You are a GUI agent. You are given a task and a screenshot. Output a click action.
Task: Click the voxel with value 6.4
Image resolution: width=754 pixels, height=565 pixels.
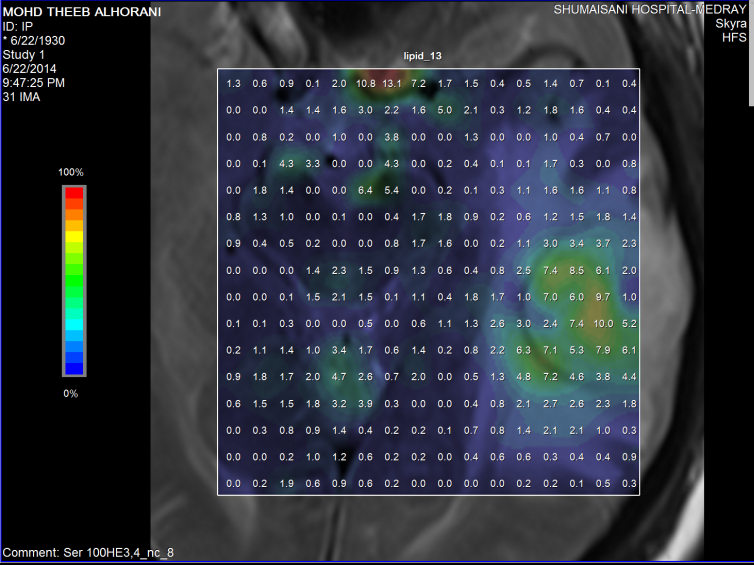pyautogui.click(x=365, y=190)
